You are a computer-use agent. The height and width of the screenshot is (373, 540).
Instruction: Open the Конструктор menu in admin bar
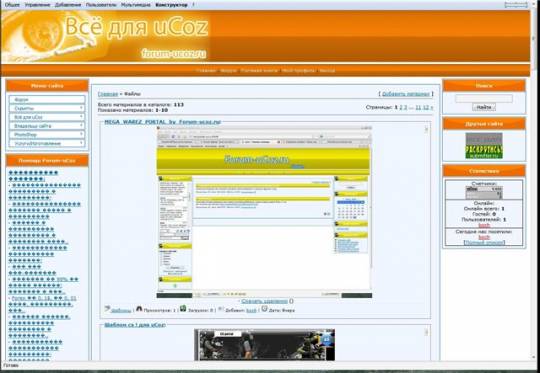(x=172, y=5)
